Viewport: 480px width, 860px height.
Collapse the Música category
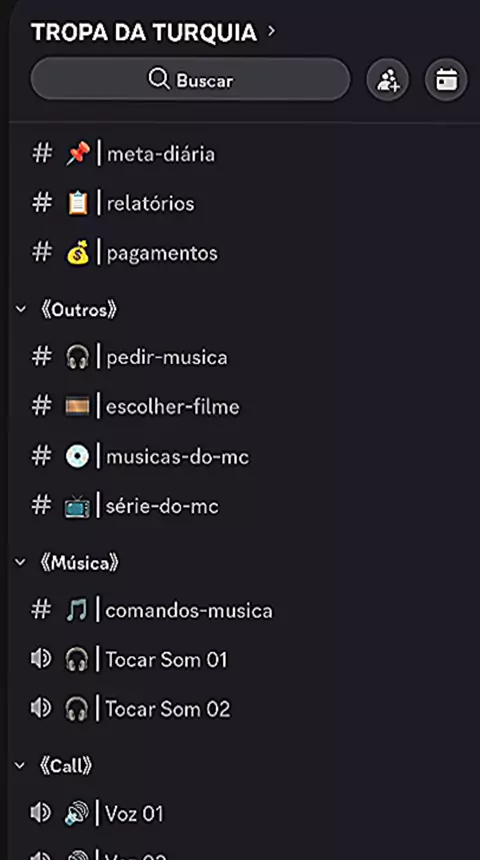21,562
